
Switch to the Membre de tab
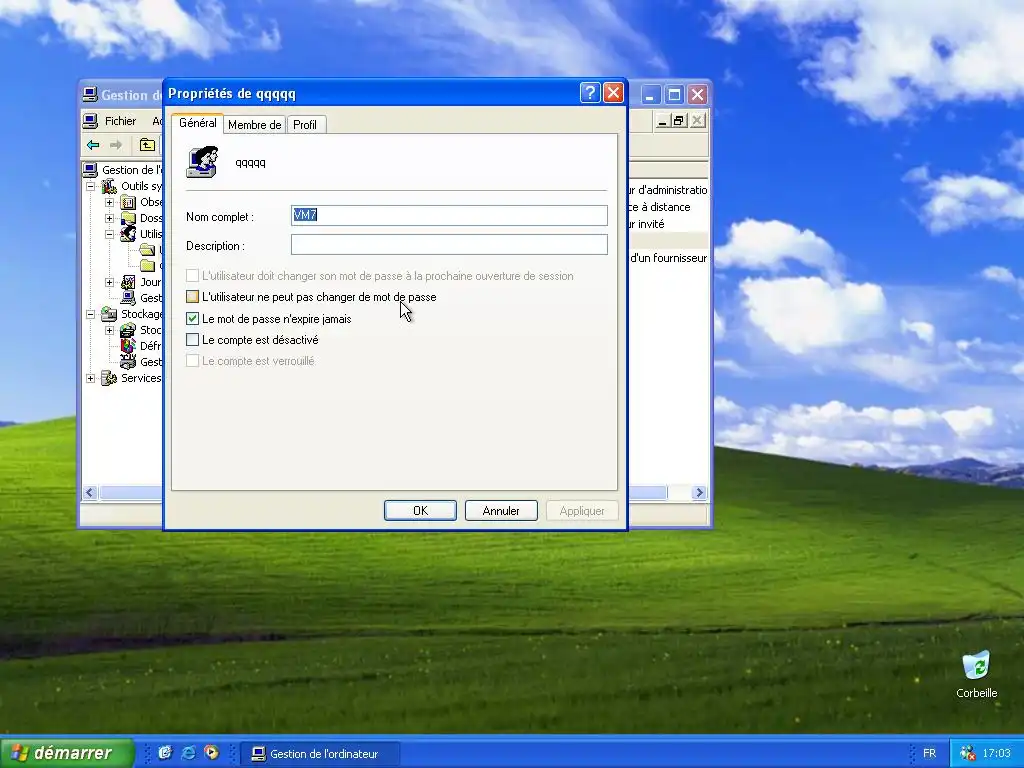point(255,125)
